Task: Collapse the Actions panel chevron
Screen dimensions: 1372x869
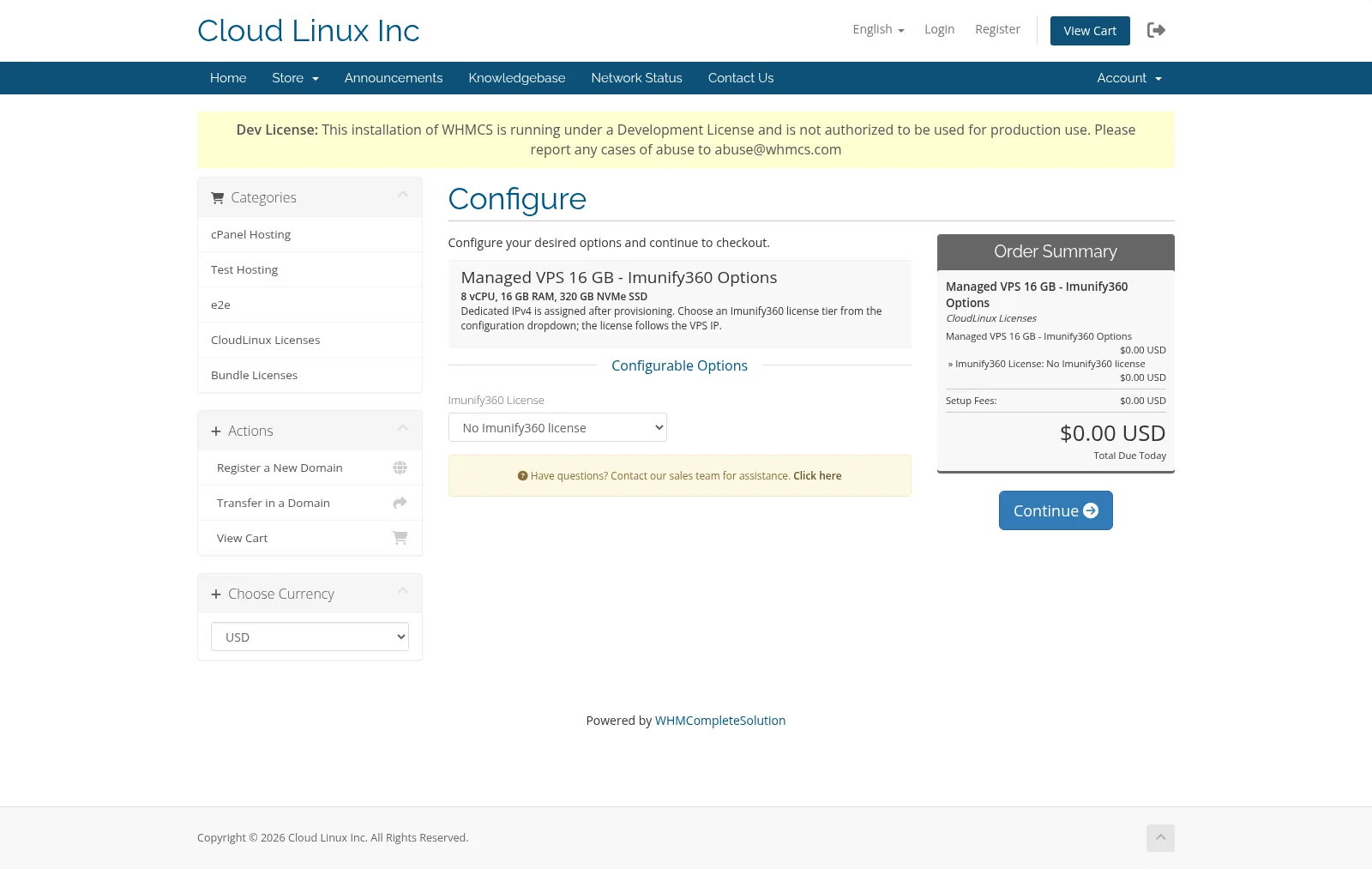Action: point(403,428)
